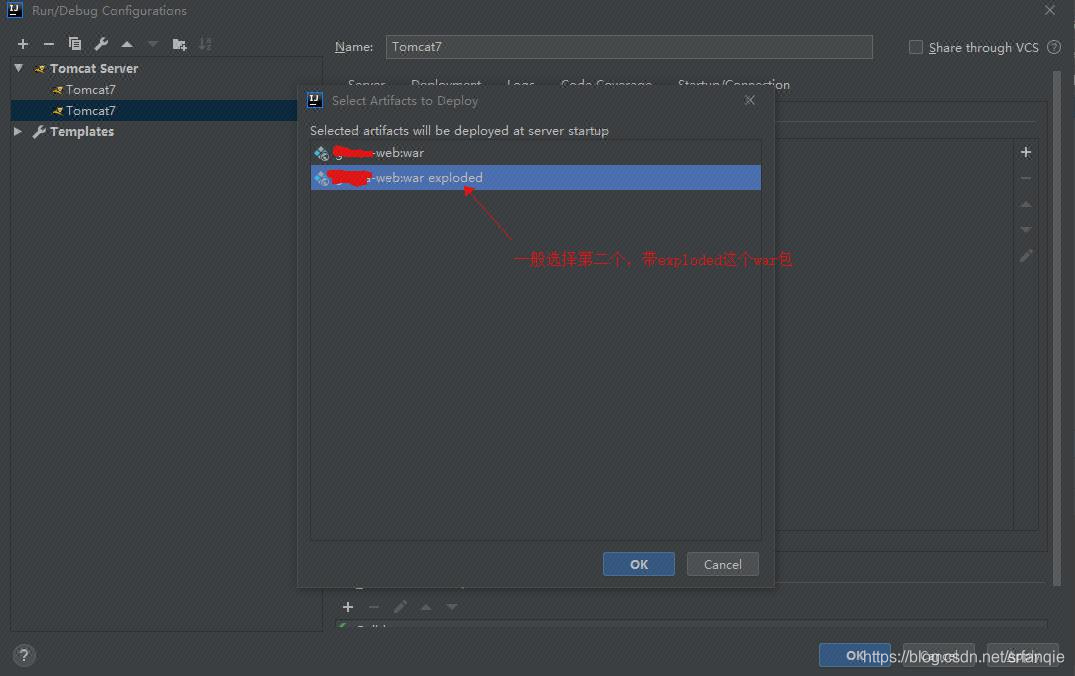The height and width of the screenshot is (676, 1075).
Task: Expand the Templates tree node
Action: 18,131
